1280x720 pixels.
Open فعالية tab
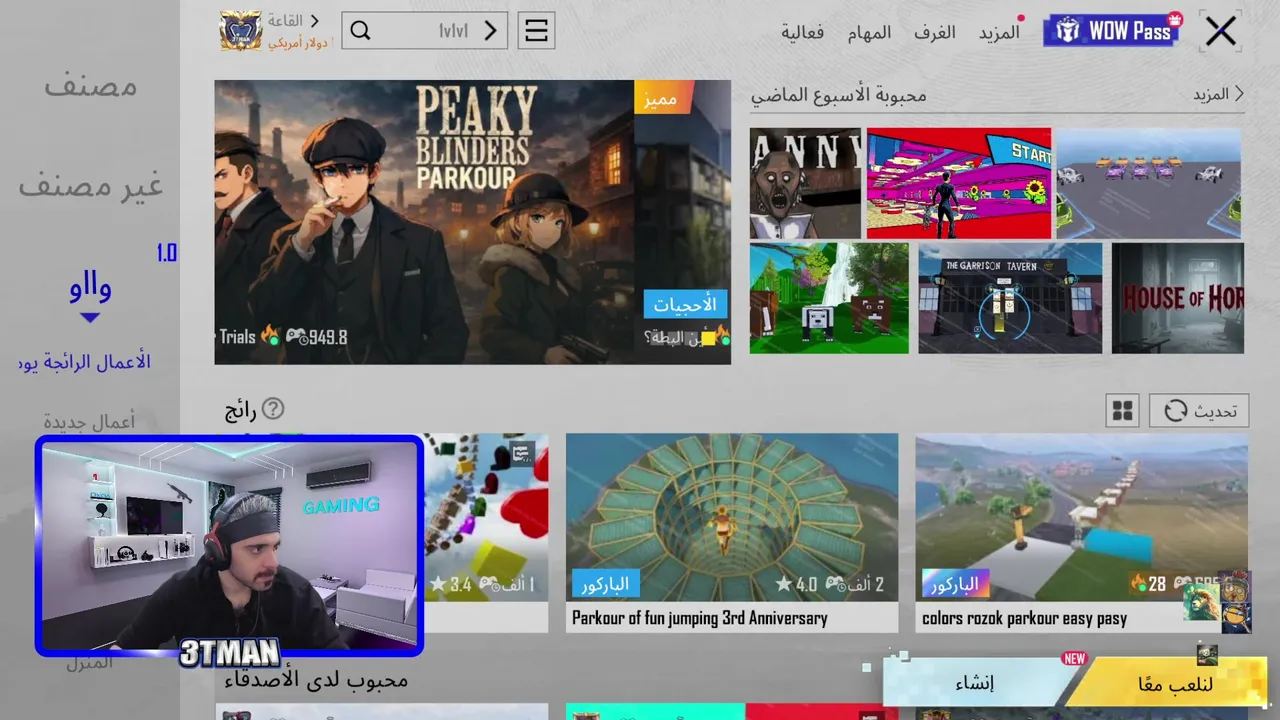tap(803, 32)
